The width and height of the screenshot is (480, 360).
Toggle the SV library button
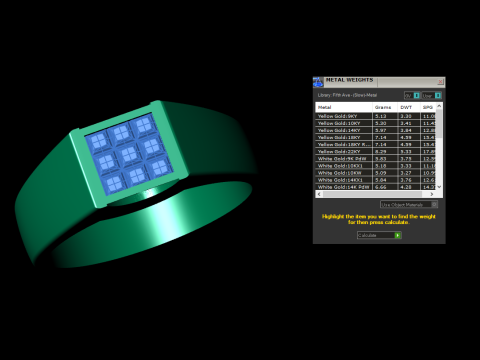pyautogui.click(x=412, y=96)
